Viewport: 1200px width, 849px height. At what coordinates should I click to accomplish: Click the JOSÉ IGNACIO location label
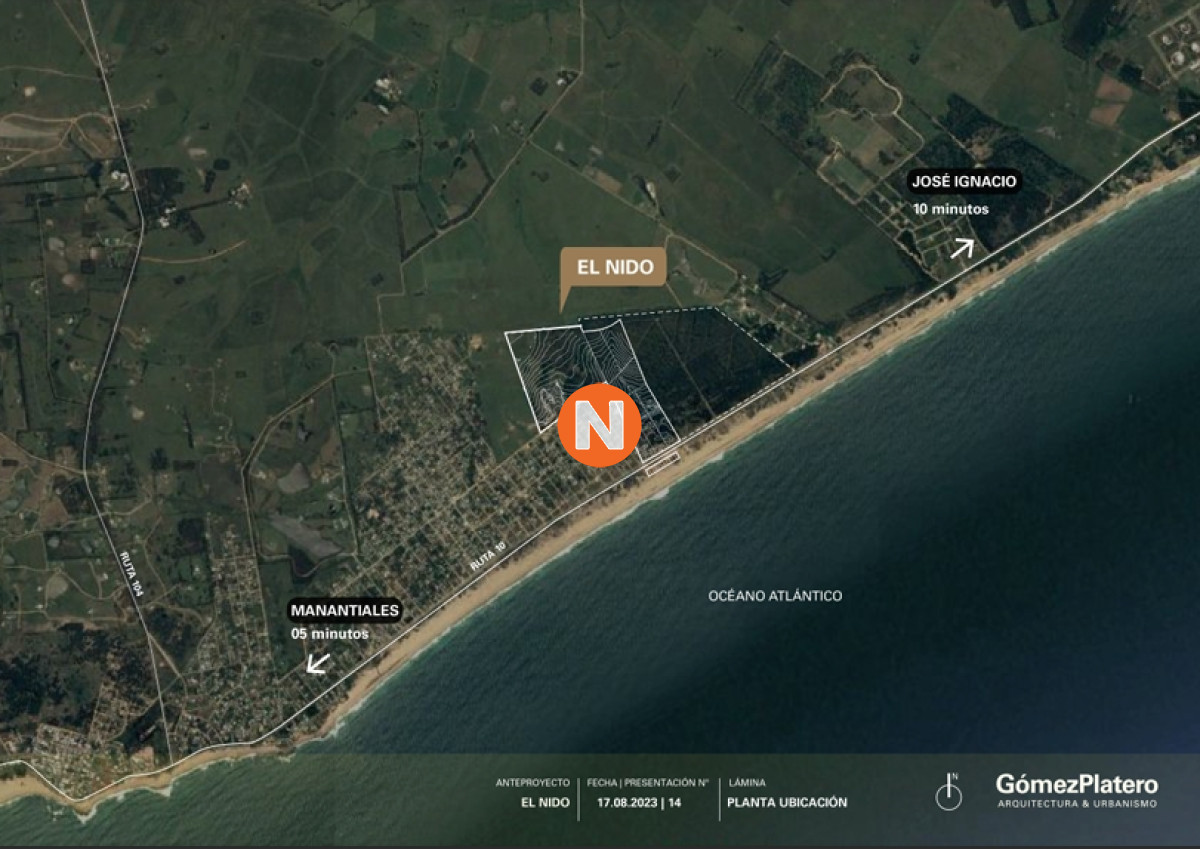pos(964,182)
